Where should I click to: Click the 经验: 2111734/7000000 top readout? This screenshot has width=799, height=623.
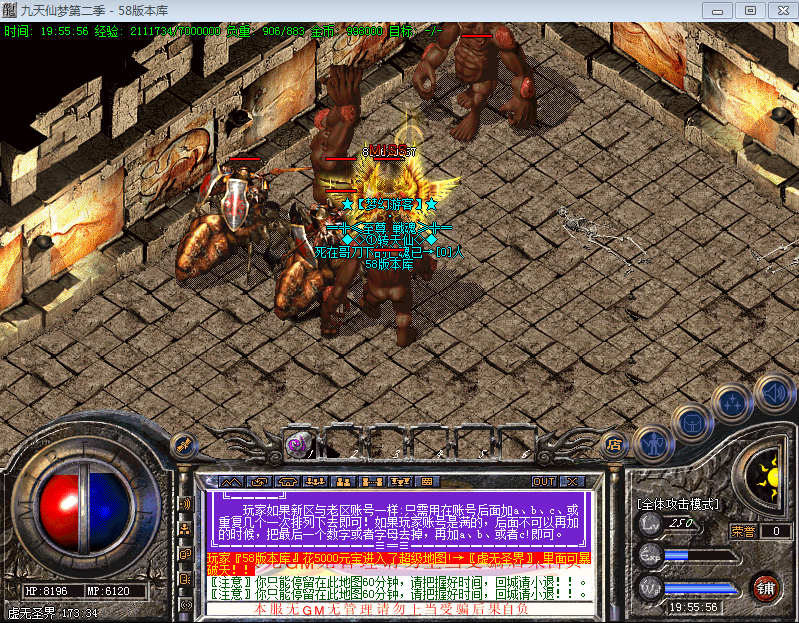(157, 31)
